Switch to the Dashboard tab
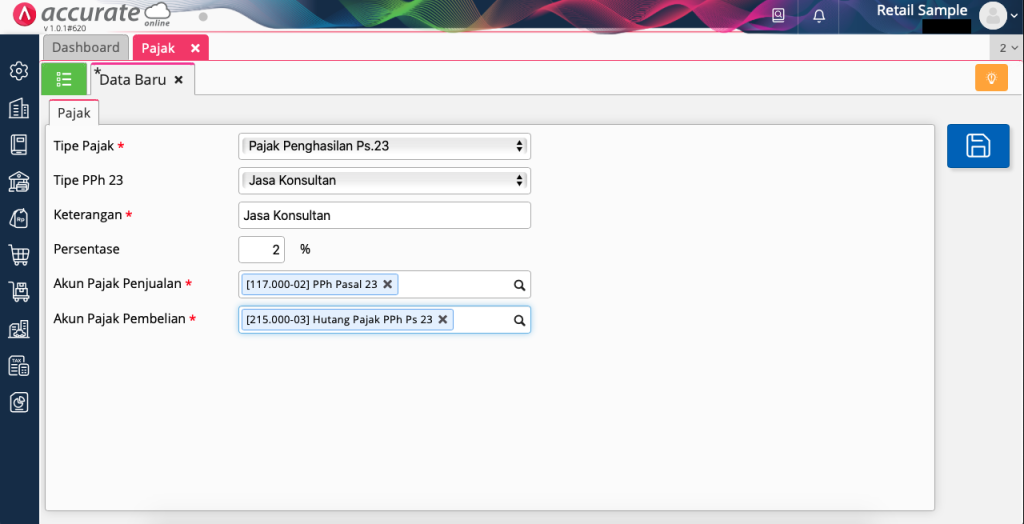 [85, 48]
